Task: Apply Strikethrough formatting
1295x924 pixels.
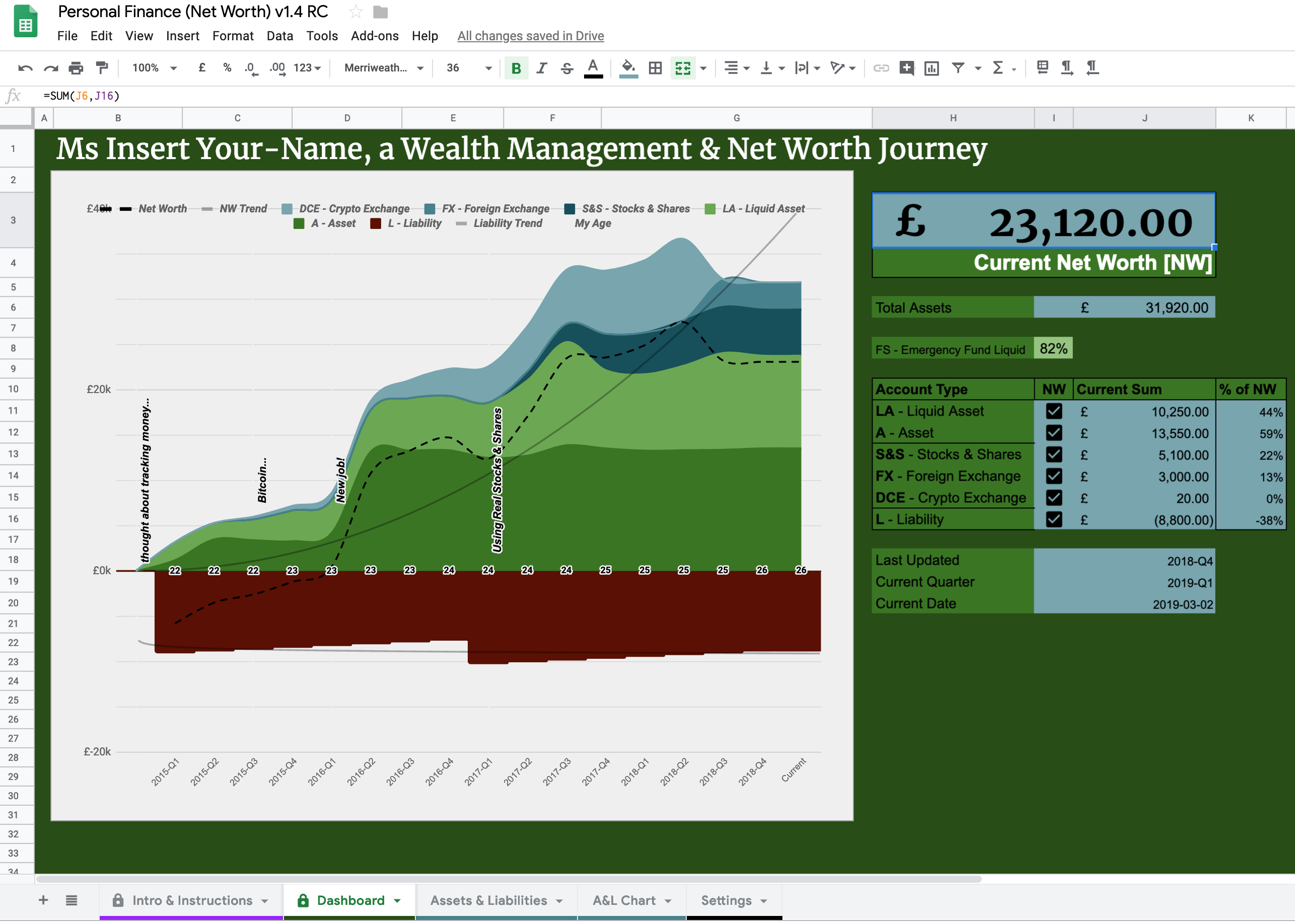Action: 567,68
